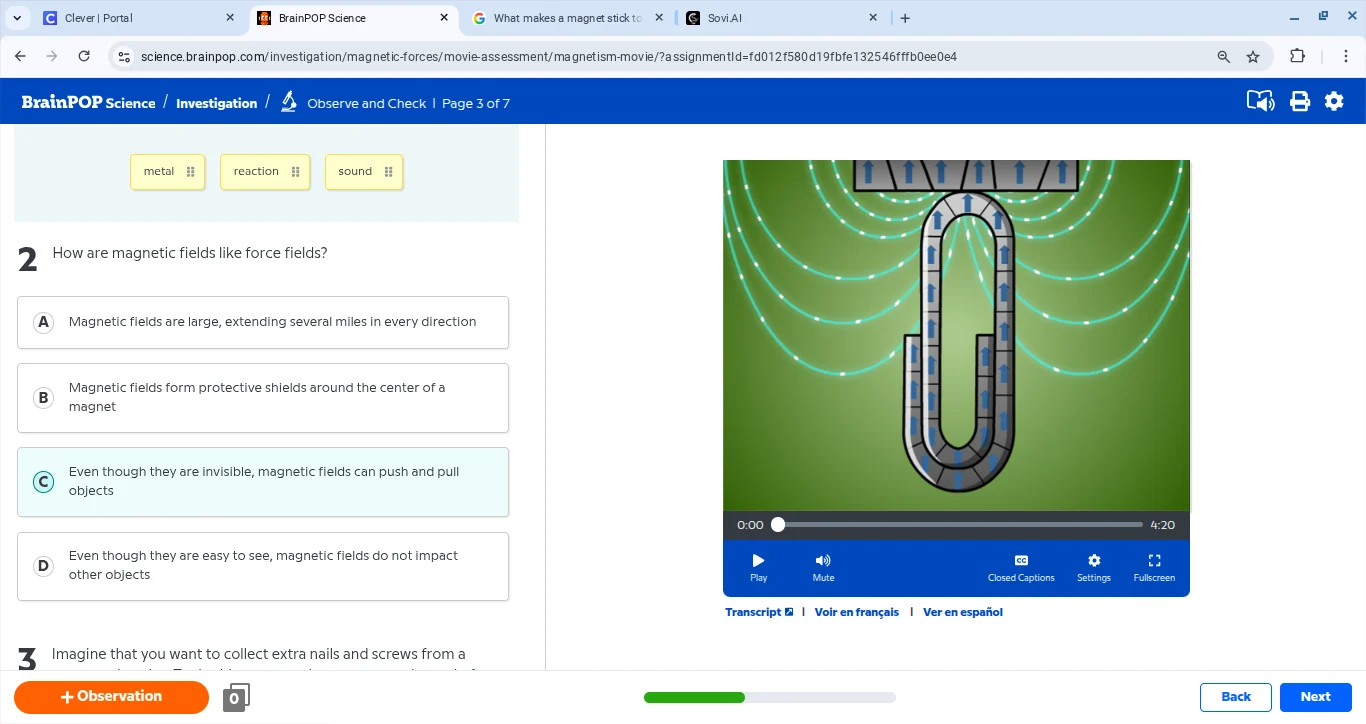Open Chrome's three-dot menu
The image size is (1366, 724).
pos(1346,57)
